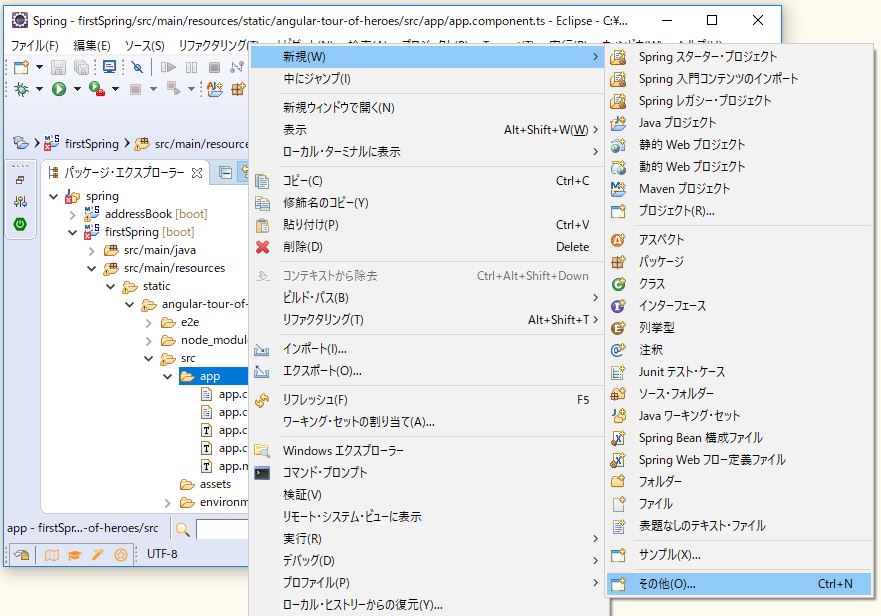Click the Export icon in context menu
The height and width of the screenshot is (616, 881).
(x=262, y=371)
